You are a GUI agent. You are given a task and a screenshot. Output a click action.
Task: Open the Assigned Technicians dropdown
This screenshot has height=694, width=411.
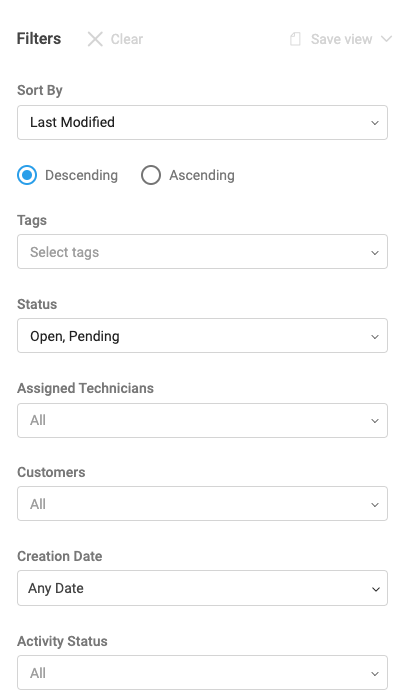pos(202,420)
